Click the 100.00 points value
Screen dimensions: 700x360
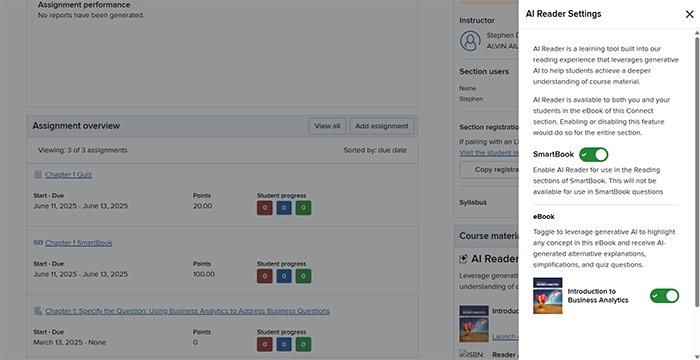pos(204,274)
